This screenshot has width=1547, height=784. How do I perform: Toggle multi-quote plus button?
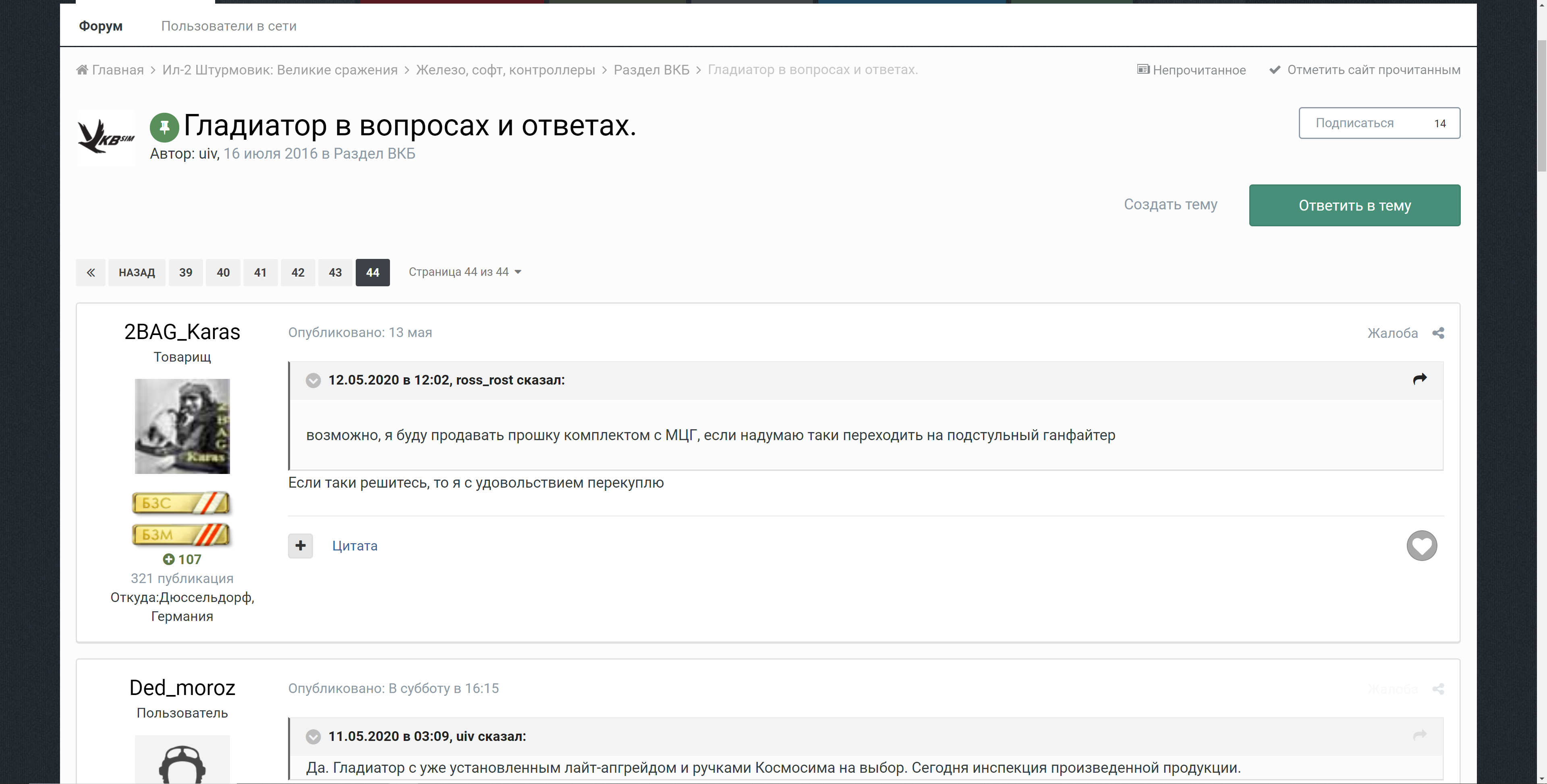[x=300, y=546]
